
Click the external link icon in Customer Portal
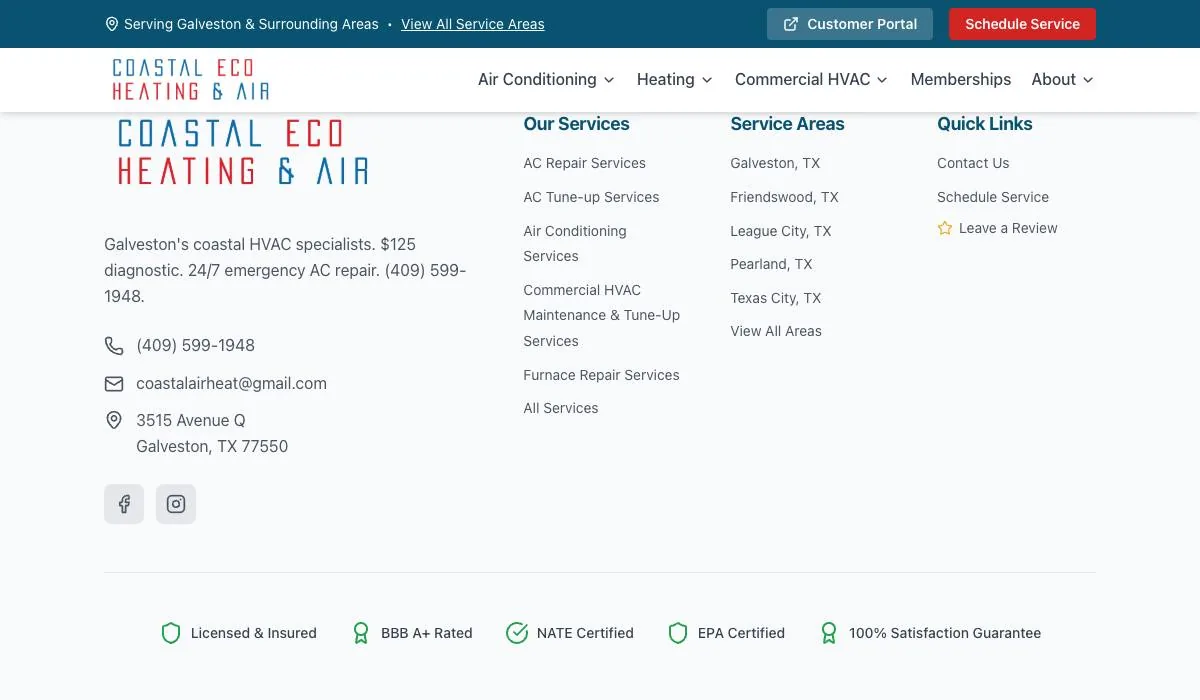(791, 24)
